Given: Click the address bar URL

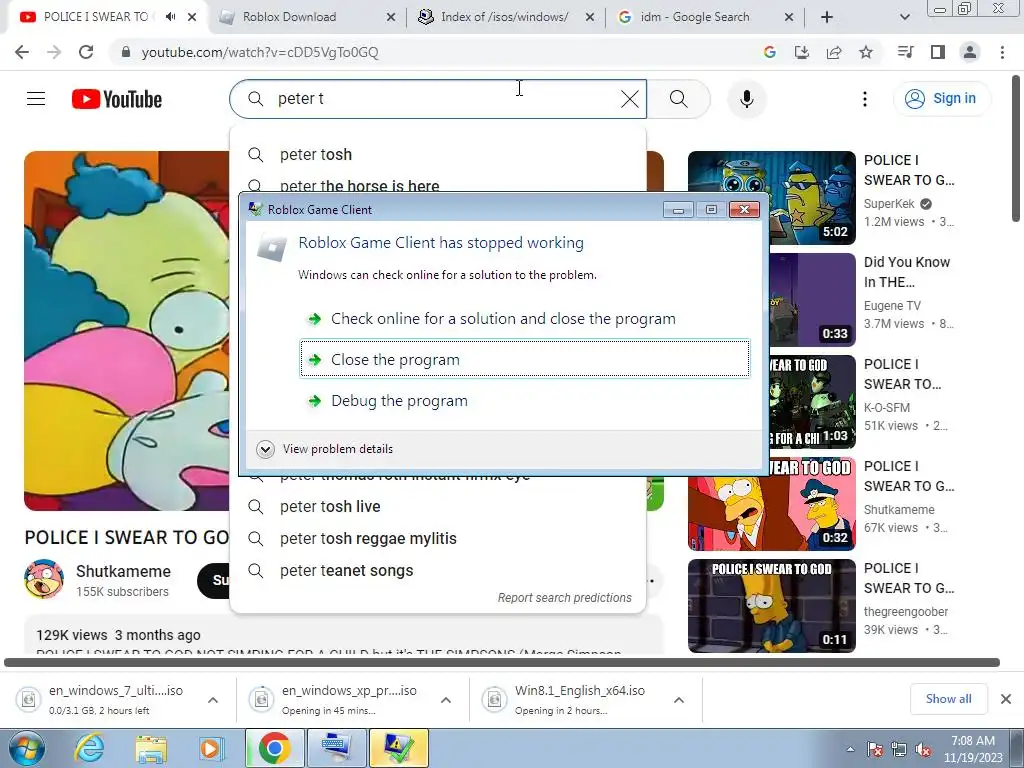Looking at the screenshot, I should tap(260, 52).
